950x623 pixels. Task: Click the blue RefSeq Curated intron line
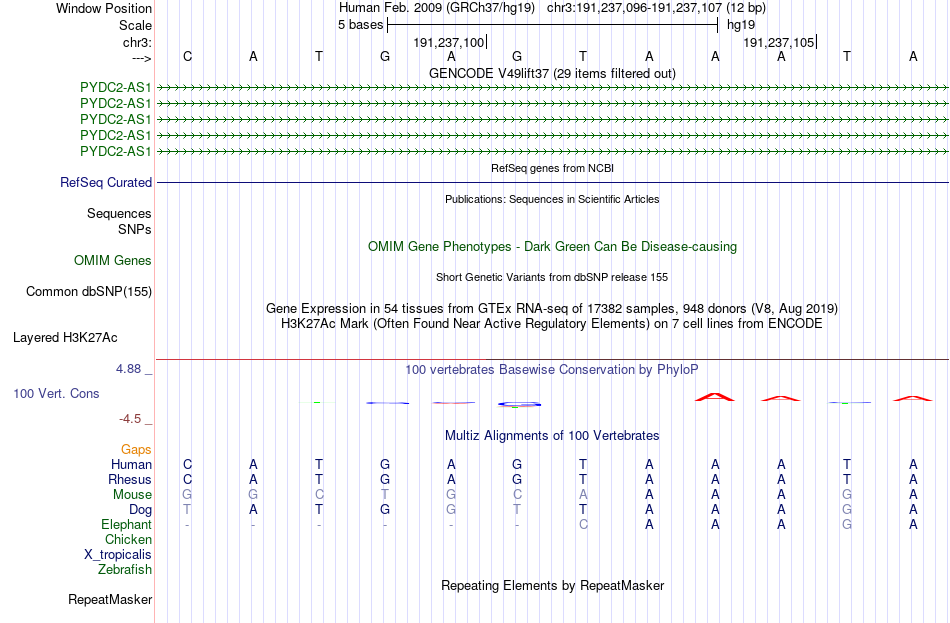553,182
